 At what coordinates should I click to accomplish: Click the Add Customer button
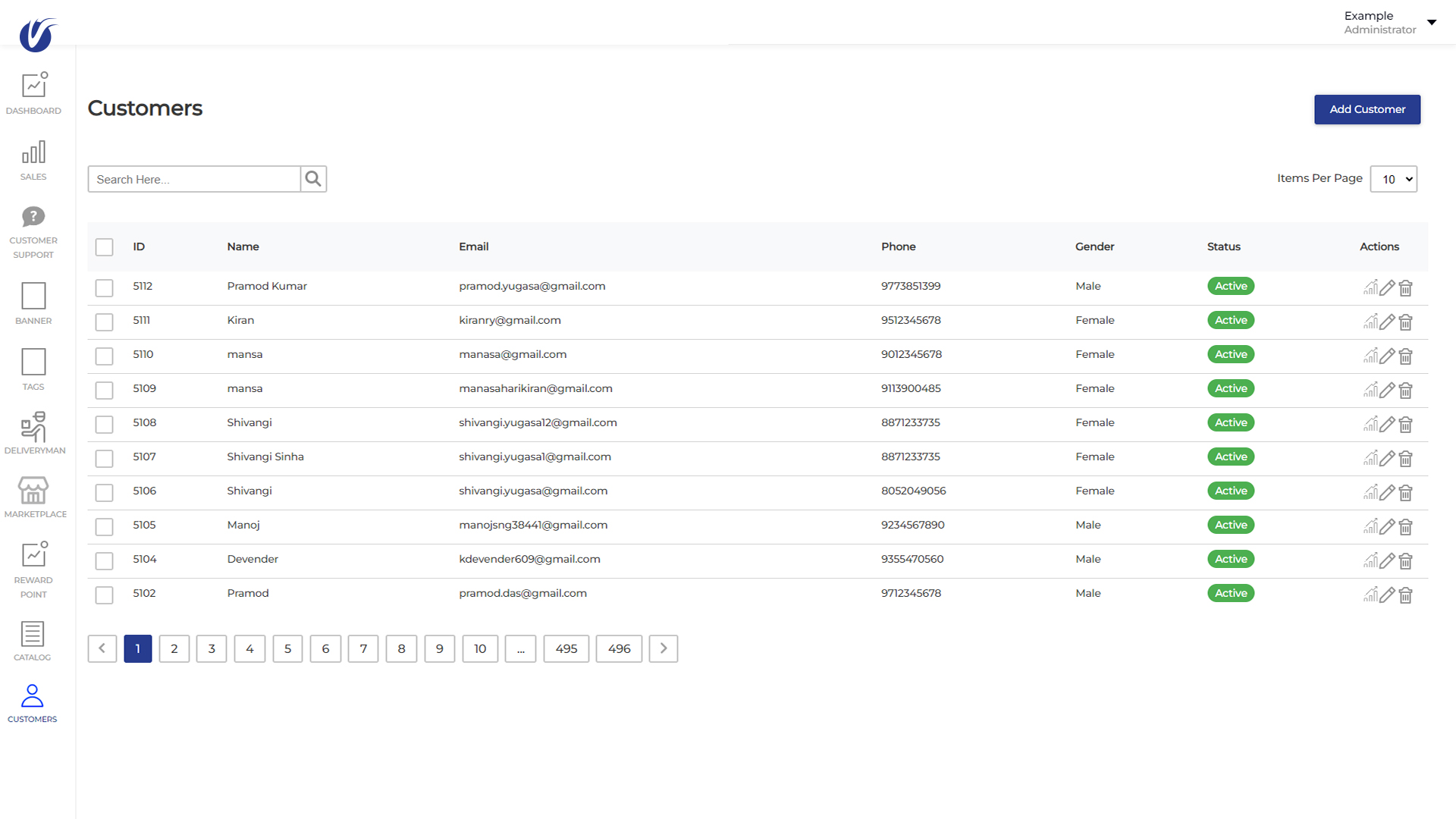tap(1367, 109)
